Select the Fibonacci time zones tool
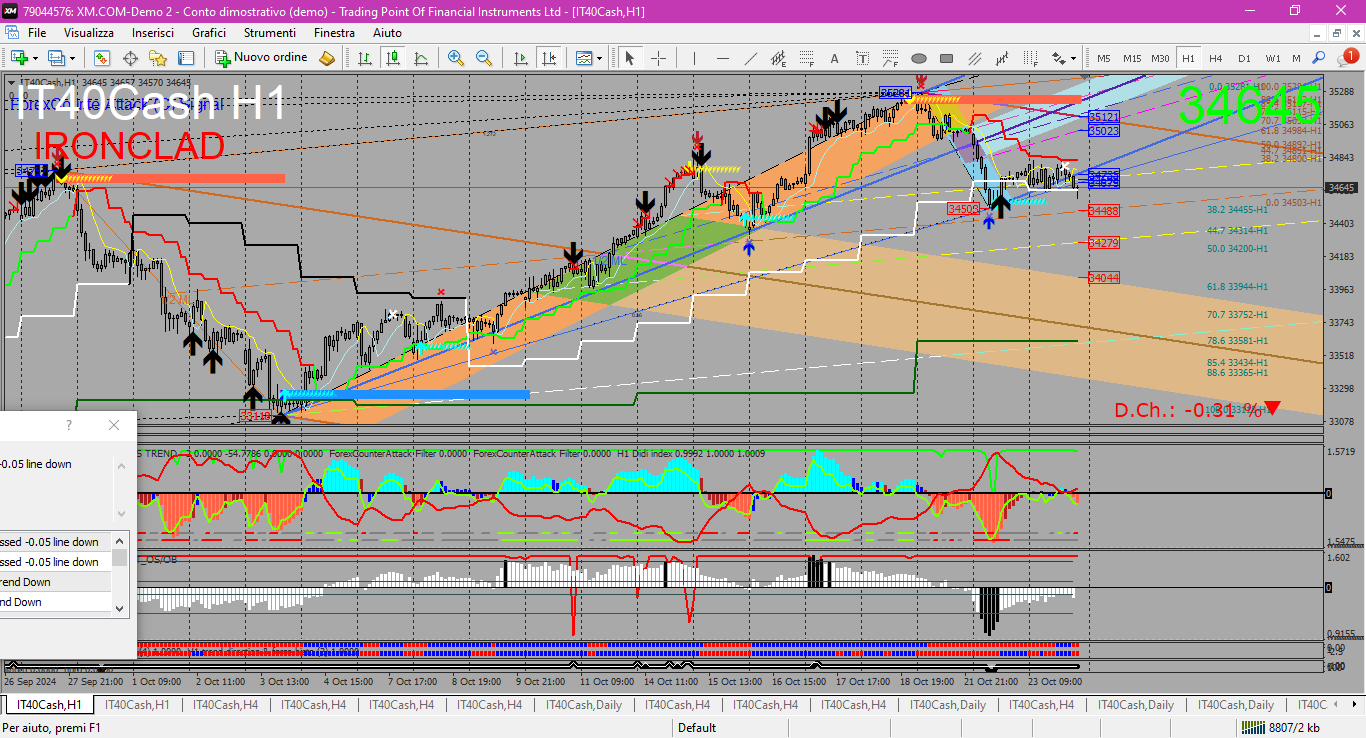This screenshot has width=1366, height=738. point(1031,58)
